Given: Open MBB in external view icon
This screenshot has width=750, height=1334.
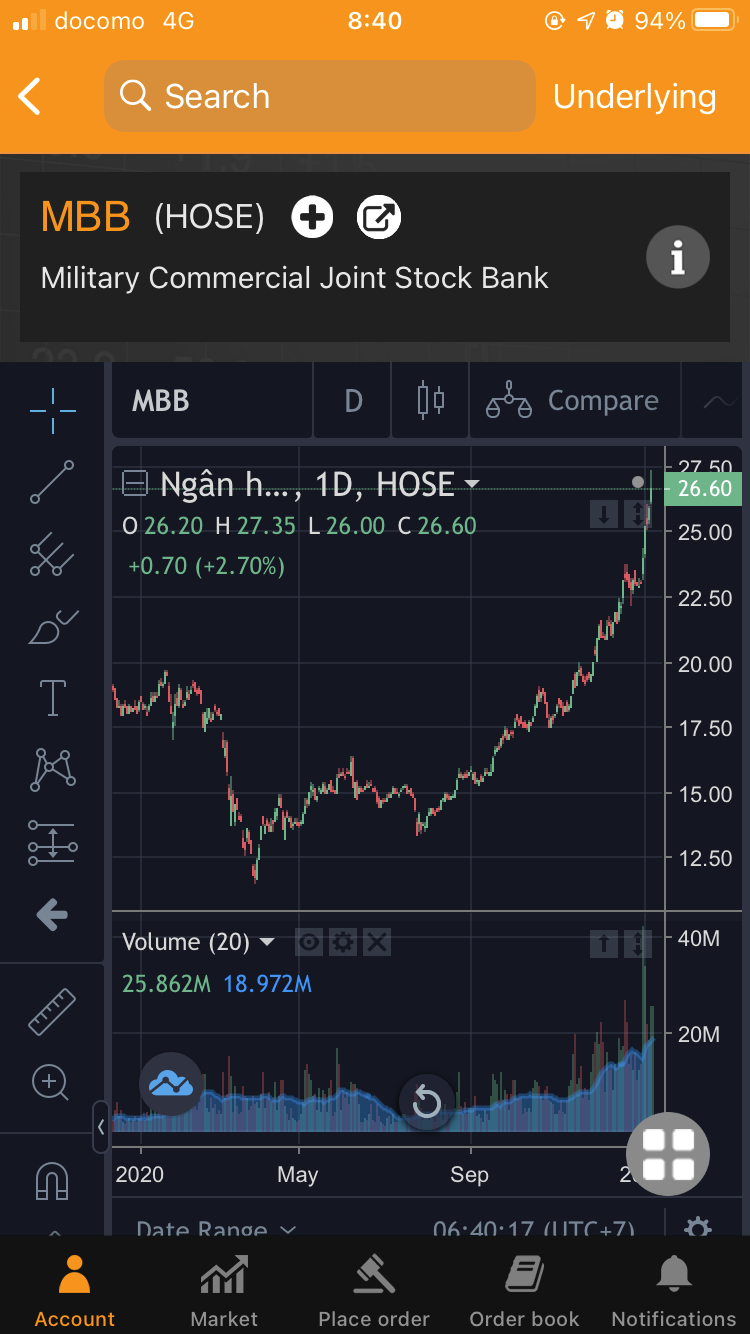Looking at the screenshot, I should pos(379,217).
